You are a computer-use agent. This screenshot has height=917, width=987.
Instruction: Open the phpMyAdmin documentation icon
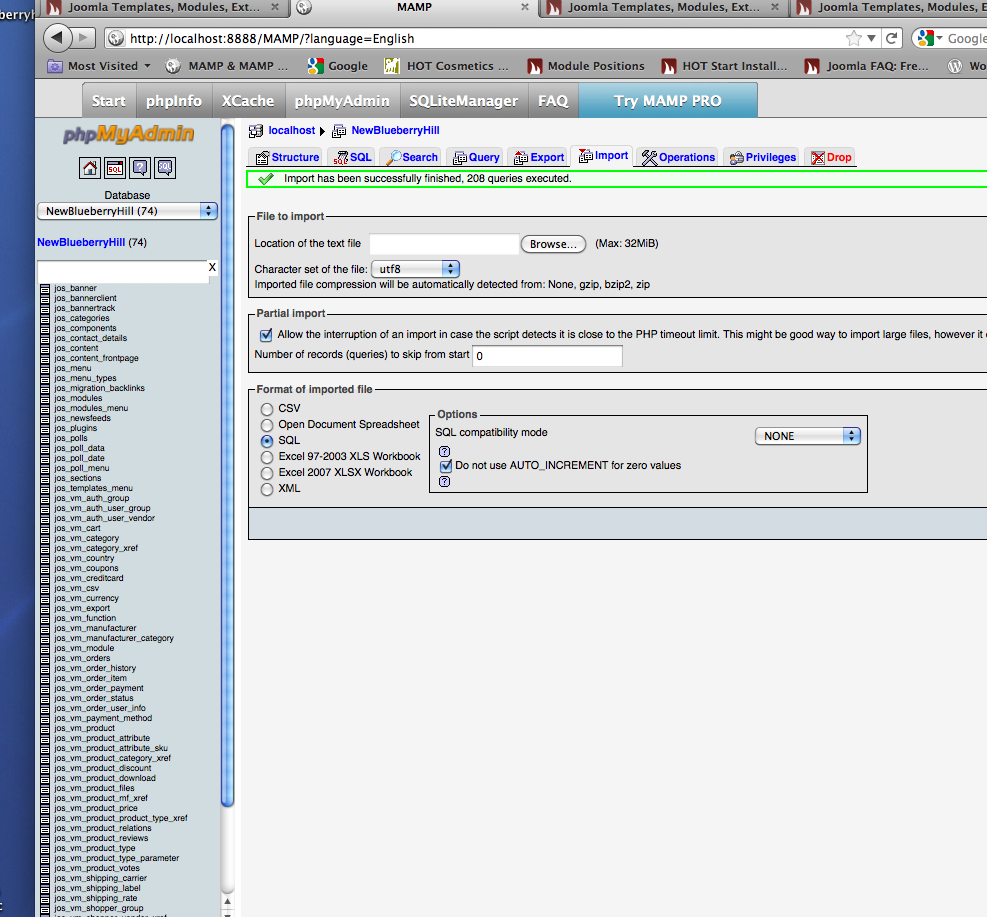click(140, 168)
